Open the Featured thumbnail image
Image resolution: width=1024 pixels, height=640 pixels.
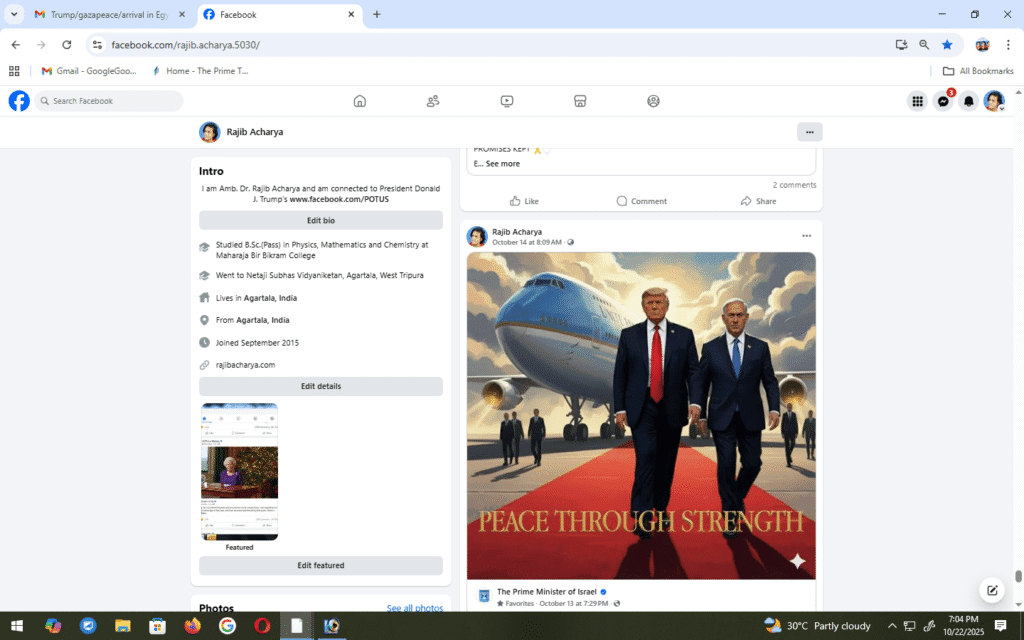[x=239, y=471]
